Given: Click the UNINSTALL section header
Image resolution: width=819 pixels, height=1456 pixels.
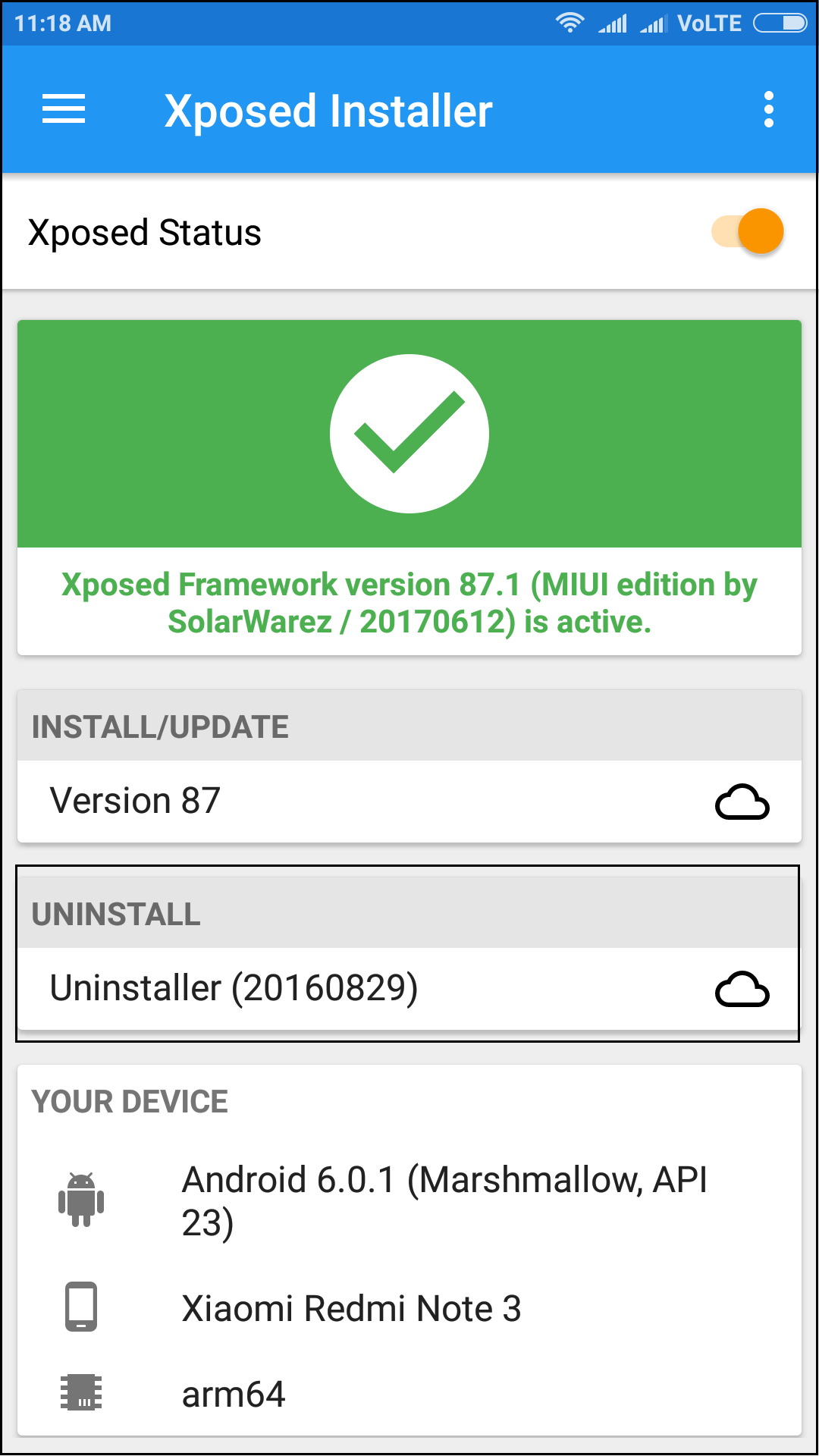Looking at the screenshot, I should (x=409, y=913).
